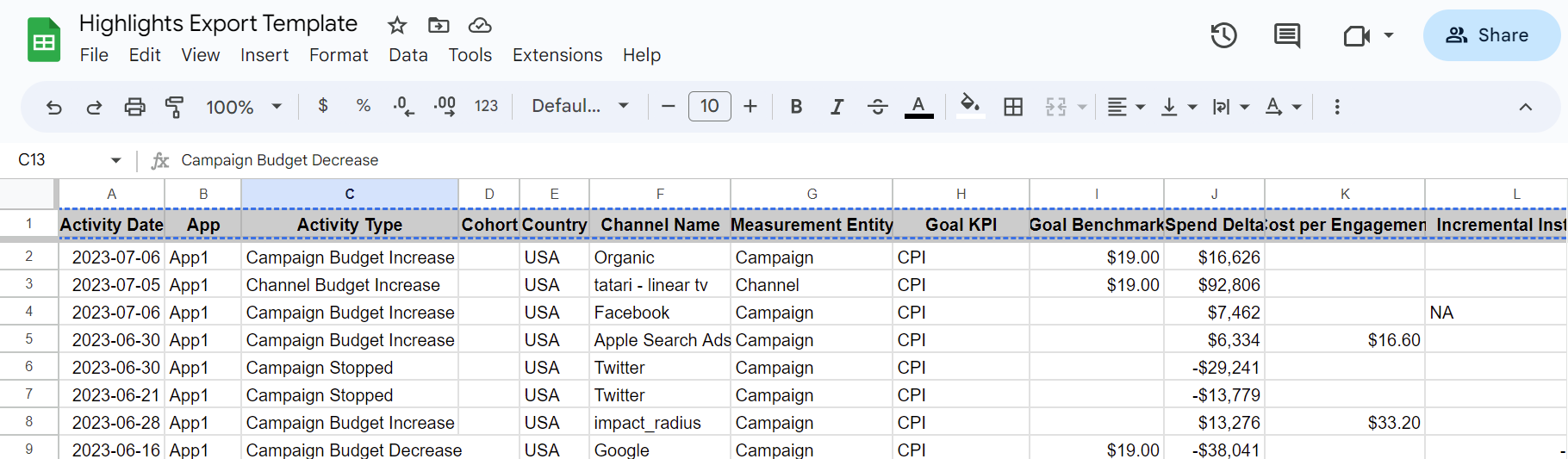
Task: Click the borders icon in toolbar
Action: point(1013,107)
